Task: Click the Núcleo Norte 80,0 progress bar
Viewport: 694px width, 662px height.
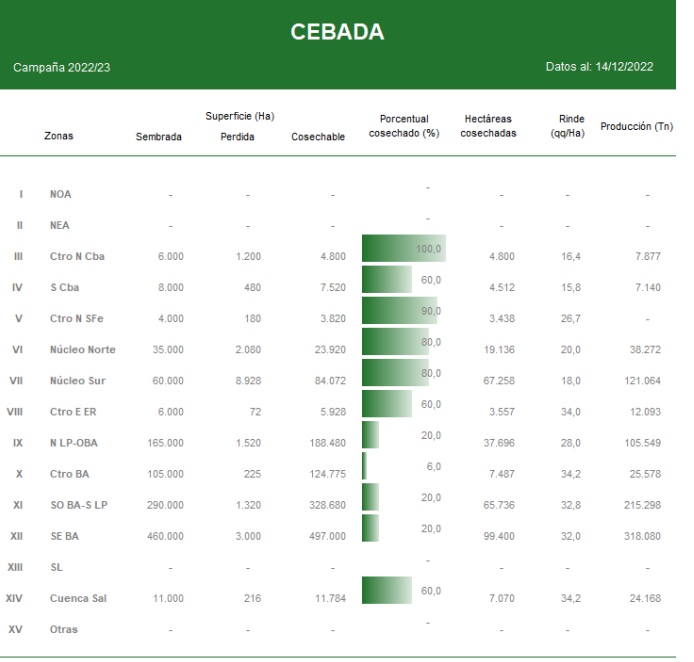Action: pyautogui.click(x=395, y=342)
